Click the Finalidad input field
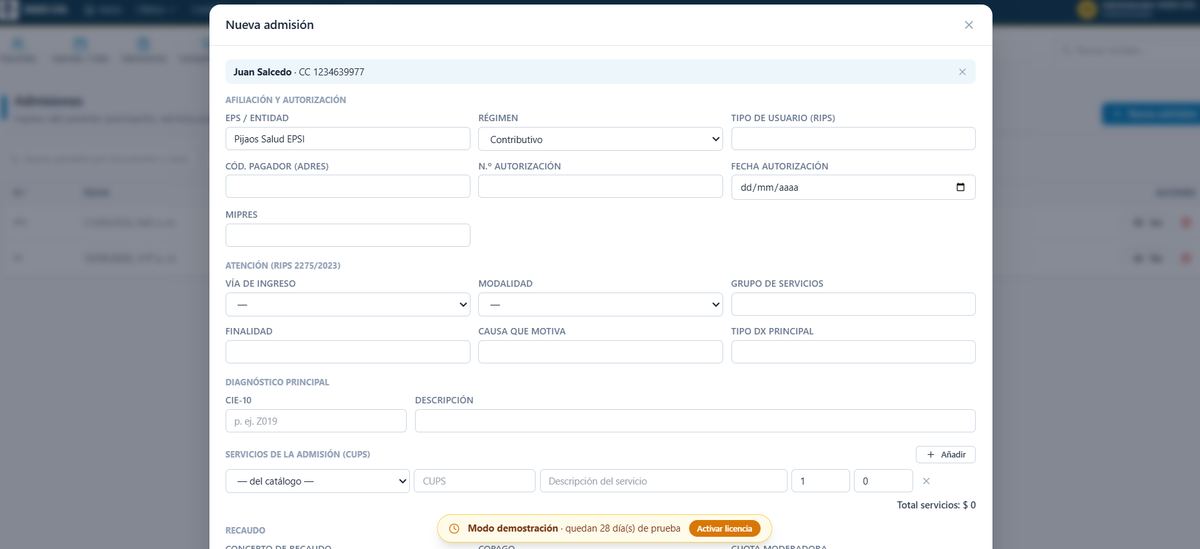 pyautogui.click(x=348, y=352)
